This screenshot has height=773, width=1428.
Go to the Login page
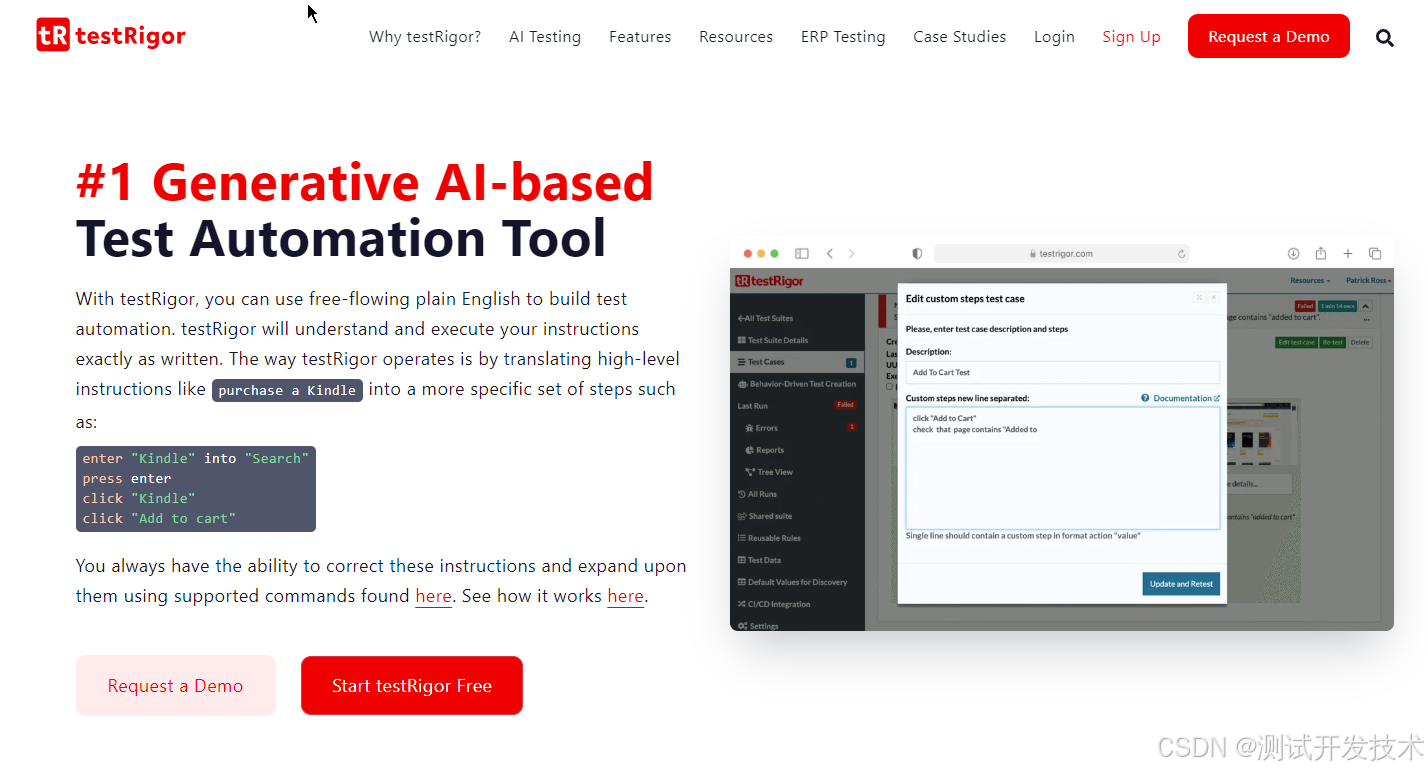pos(1054,37)
